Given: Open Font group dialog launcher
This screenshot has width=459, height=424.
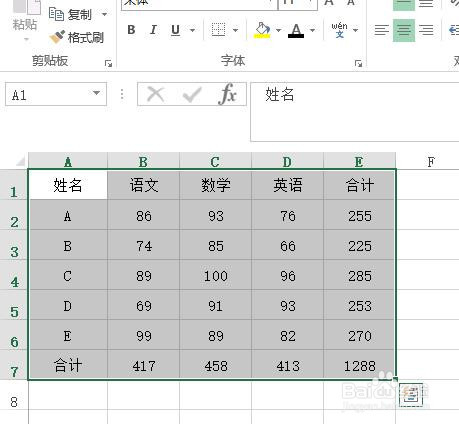Looking at the screenshot, I should click(x=358, y=63).
